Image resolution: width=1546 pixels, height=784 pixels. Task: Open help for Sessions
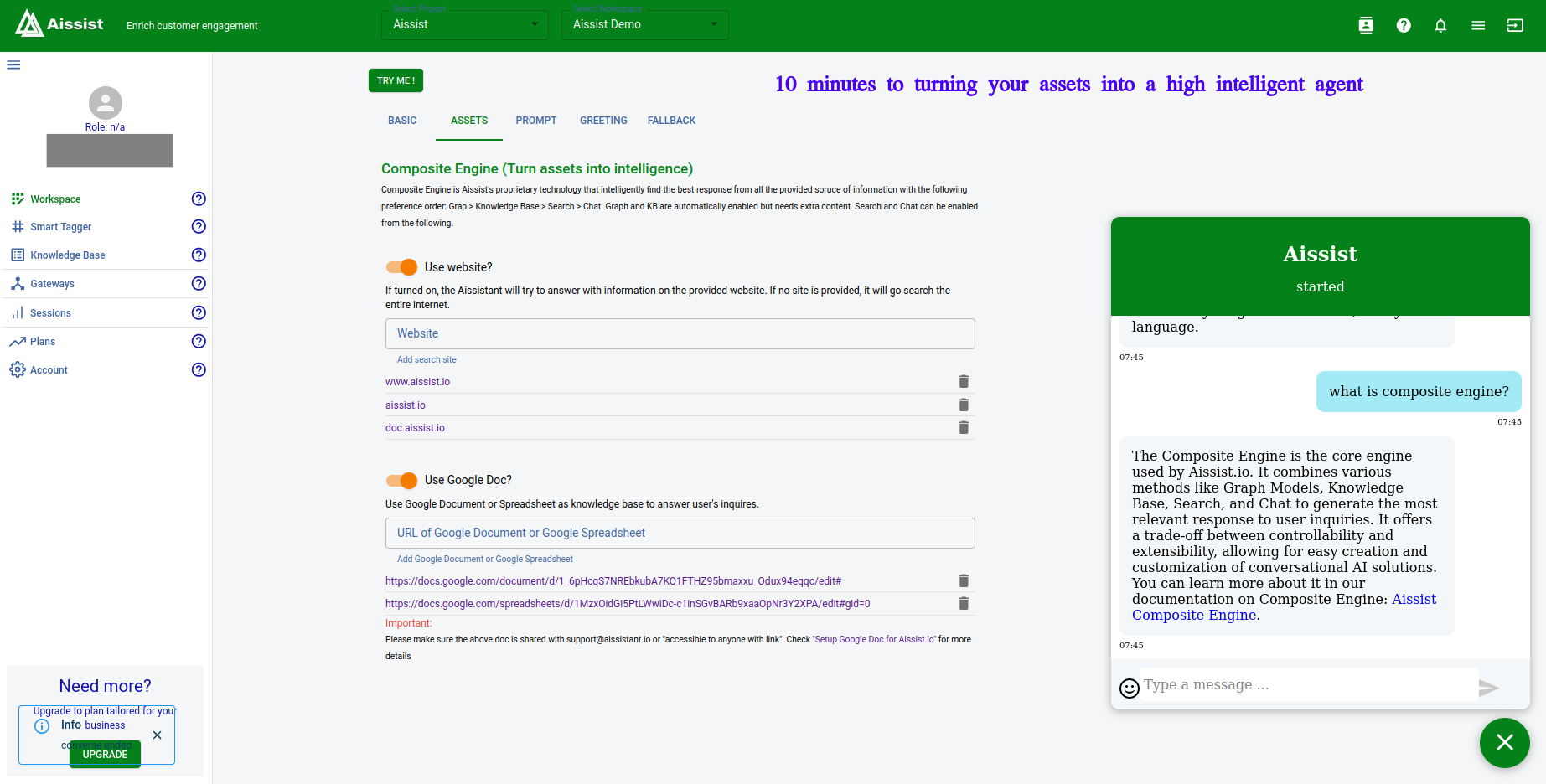click(199, 312)
